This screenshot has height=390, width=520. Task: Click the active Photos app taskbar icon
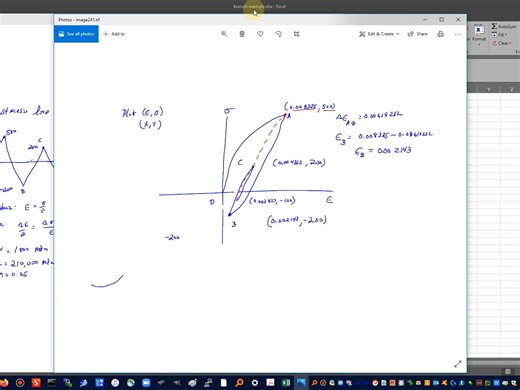(x=302, y=383)
